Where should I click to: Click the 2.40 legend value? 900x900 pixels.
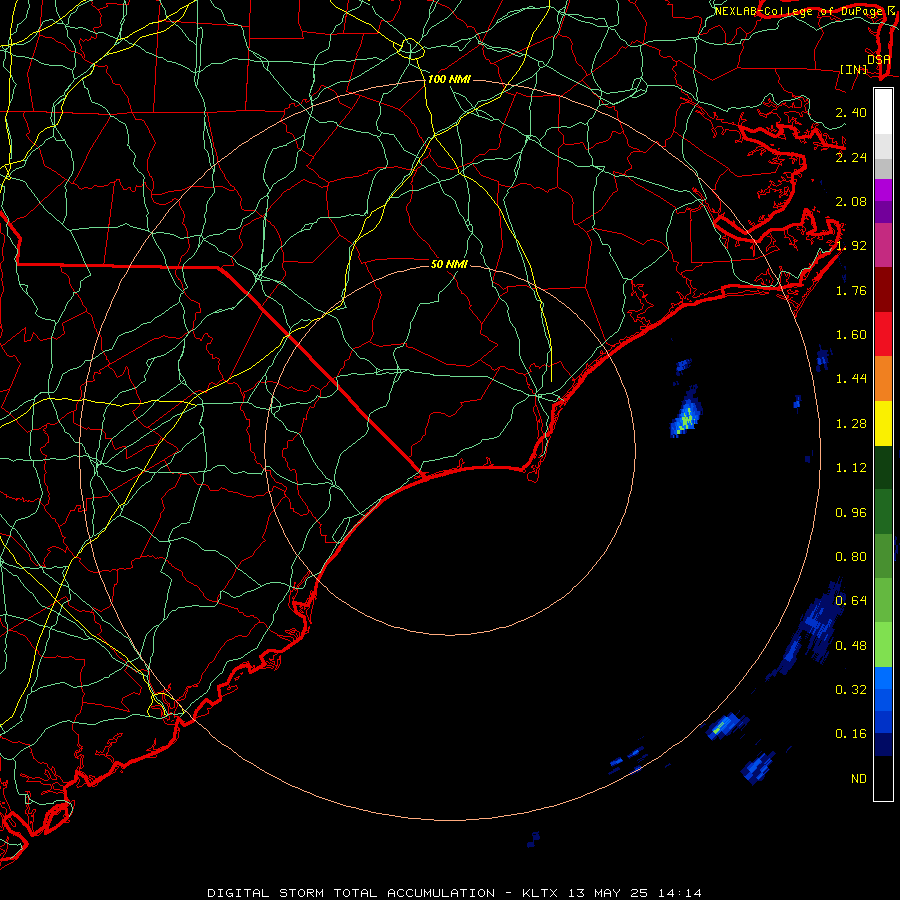pyautogui.click(x=851, y=112)
